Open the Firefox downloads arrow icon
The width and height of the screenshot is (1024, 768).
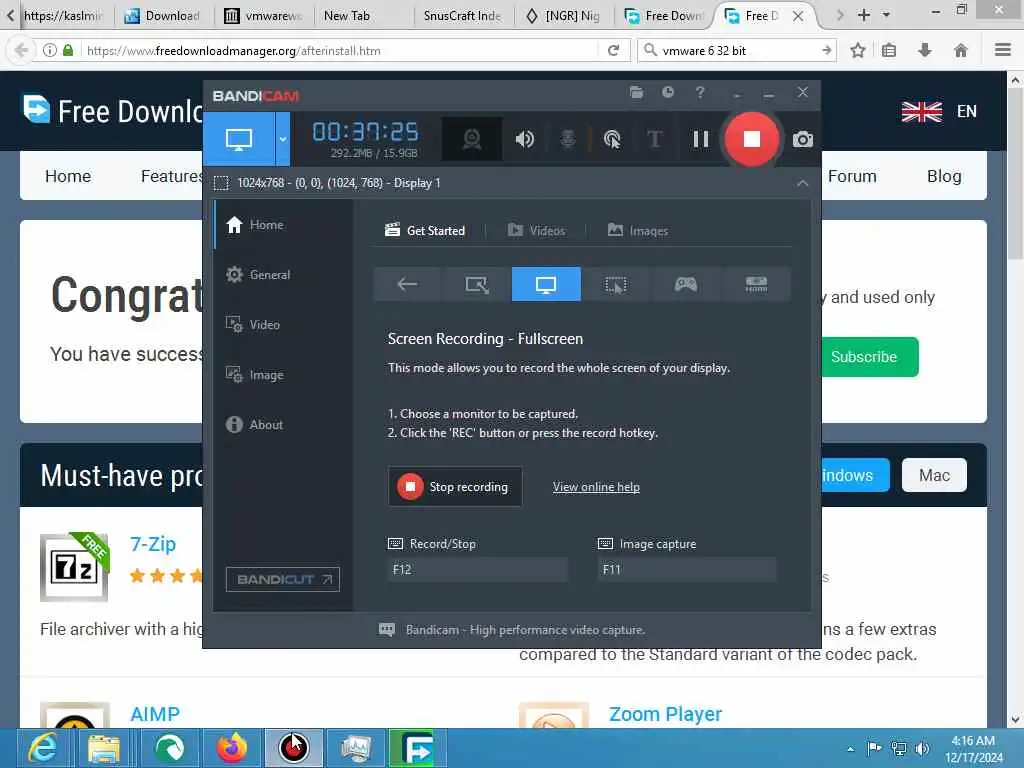(925, 50)
